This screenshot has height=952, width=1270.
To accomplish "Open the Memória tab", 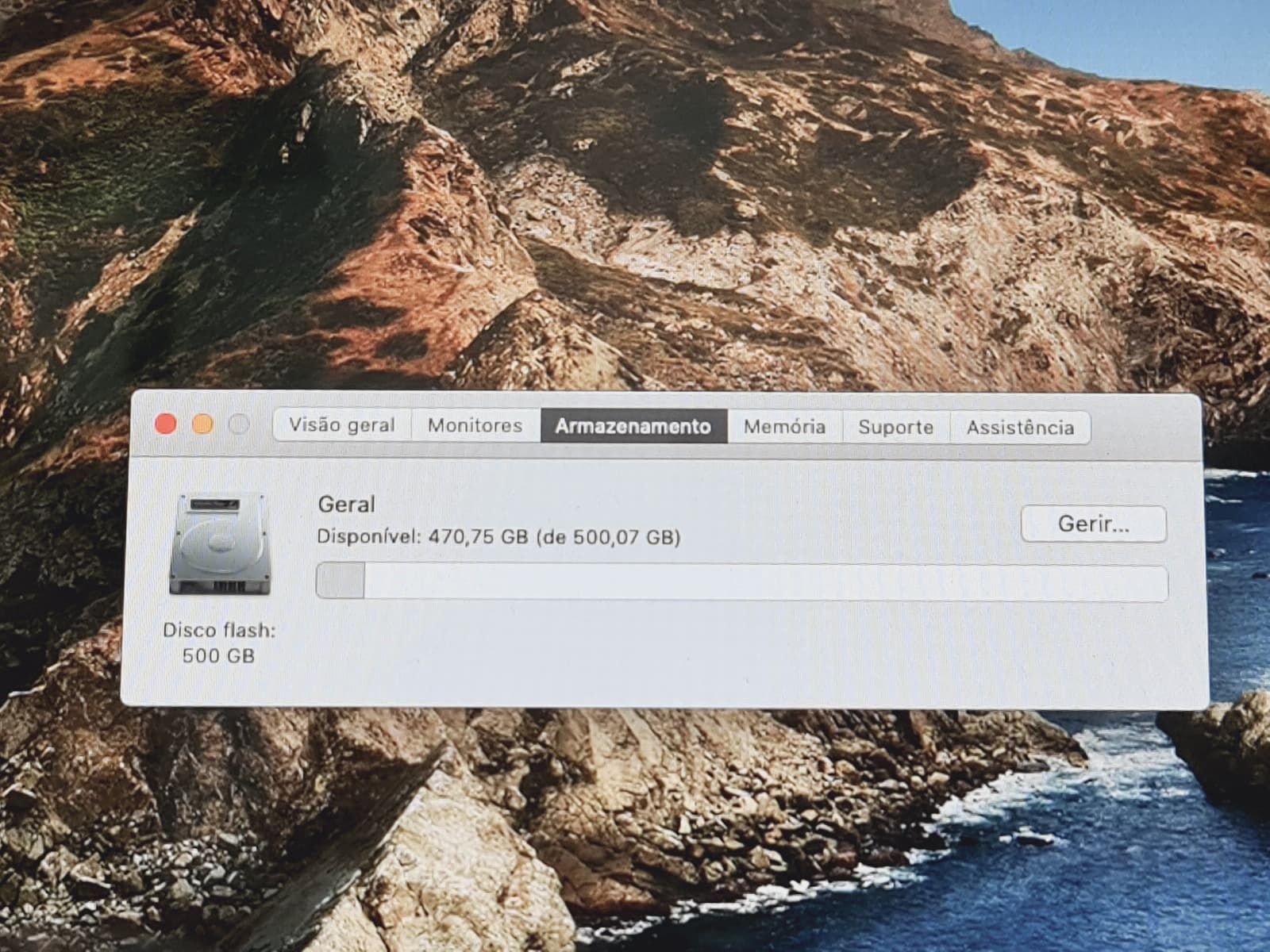I will [784, 427].
